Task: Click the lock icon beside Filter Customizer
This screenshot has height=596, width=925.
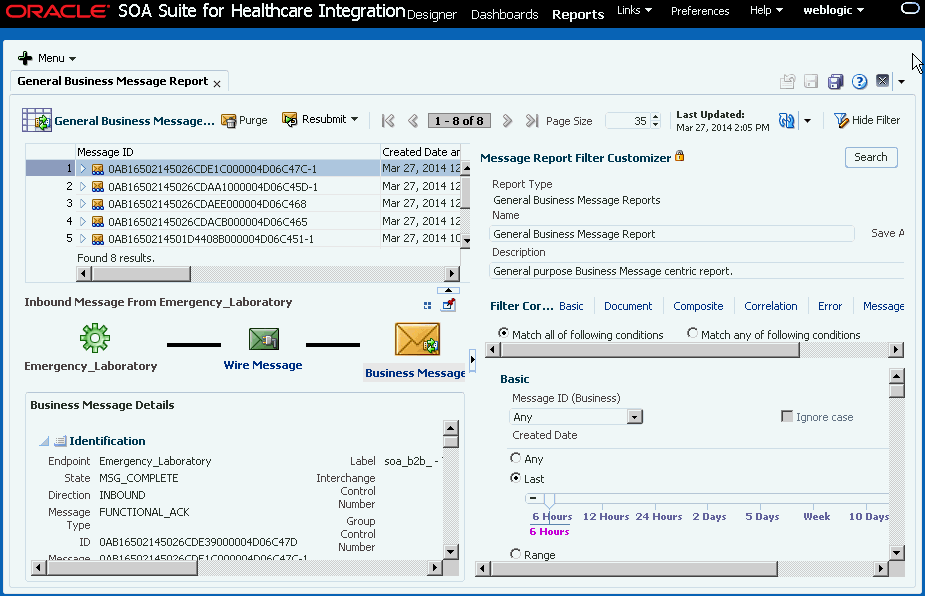Action: pos(680,156)
